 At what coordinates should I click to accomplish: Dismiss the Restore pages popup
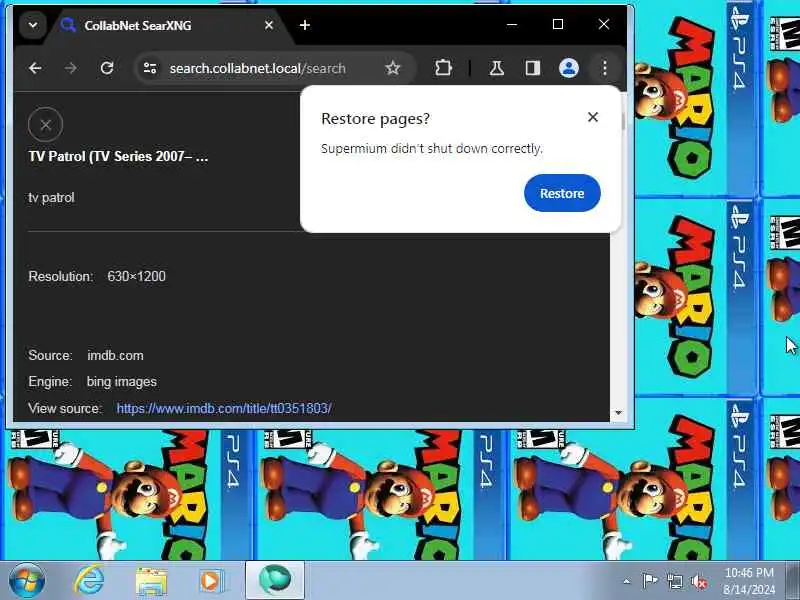tap(592, 117)
